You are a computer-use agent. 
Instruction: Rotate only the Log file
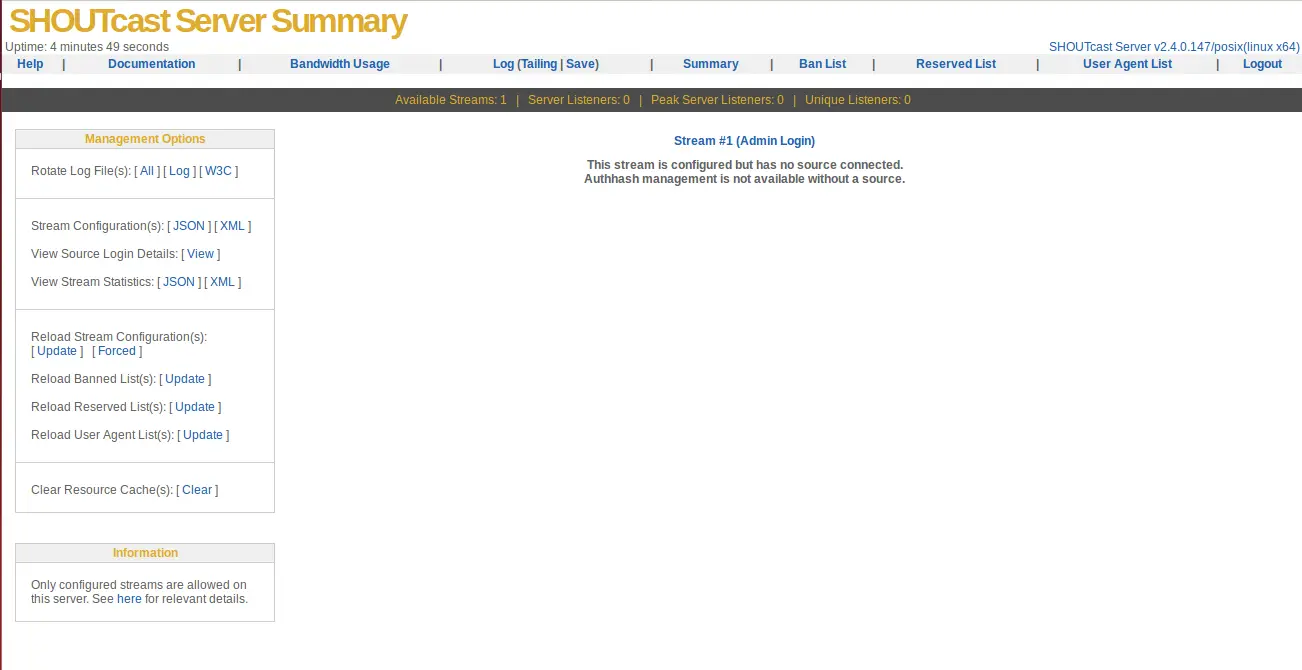click(x=179, y=171)
